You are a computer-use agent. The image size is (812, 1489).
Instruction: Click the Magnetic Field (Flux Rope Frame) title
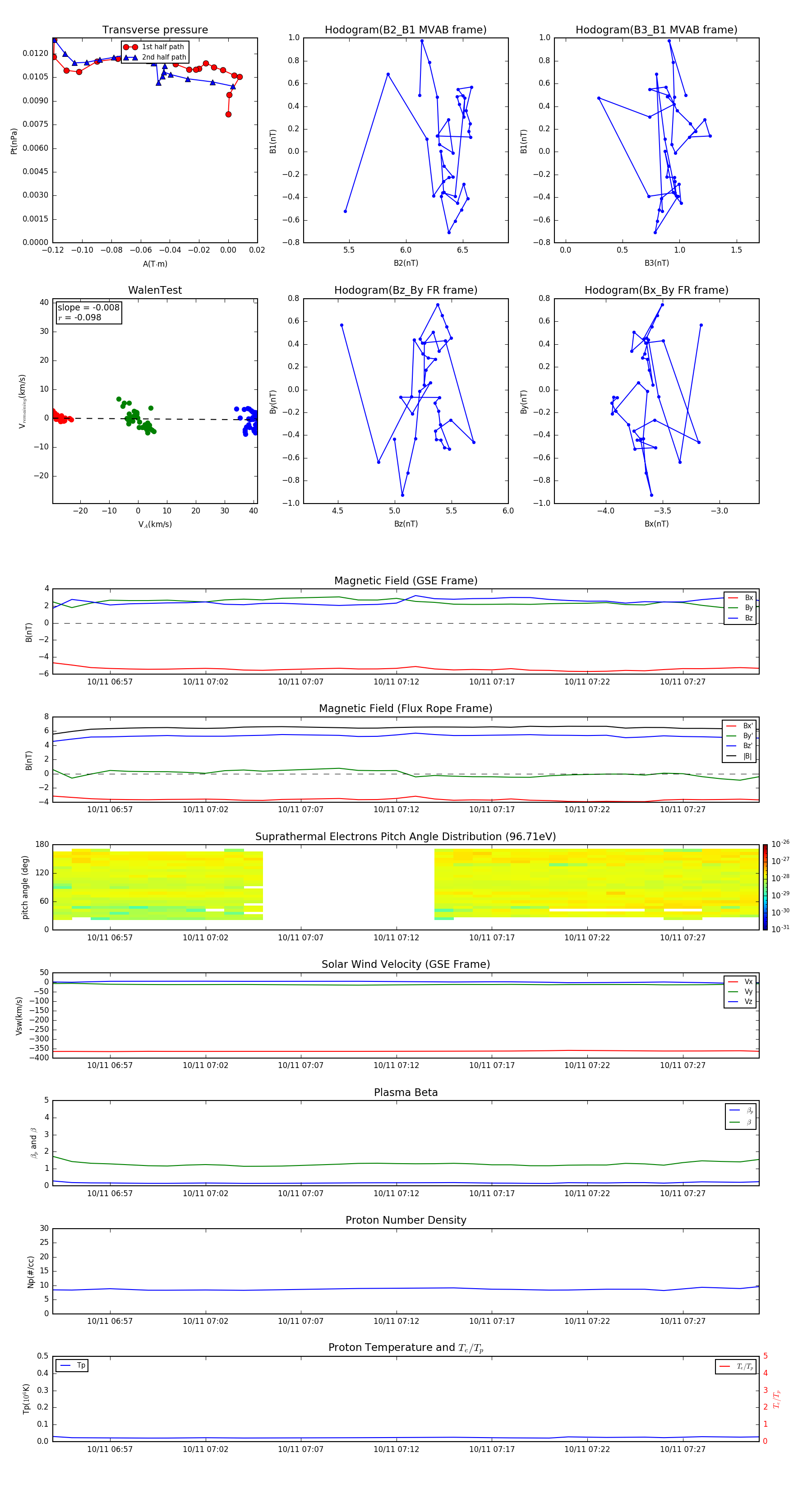point(406,709)
